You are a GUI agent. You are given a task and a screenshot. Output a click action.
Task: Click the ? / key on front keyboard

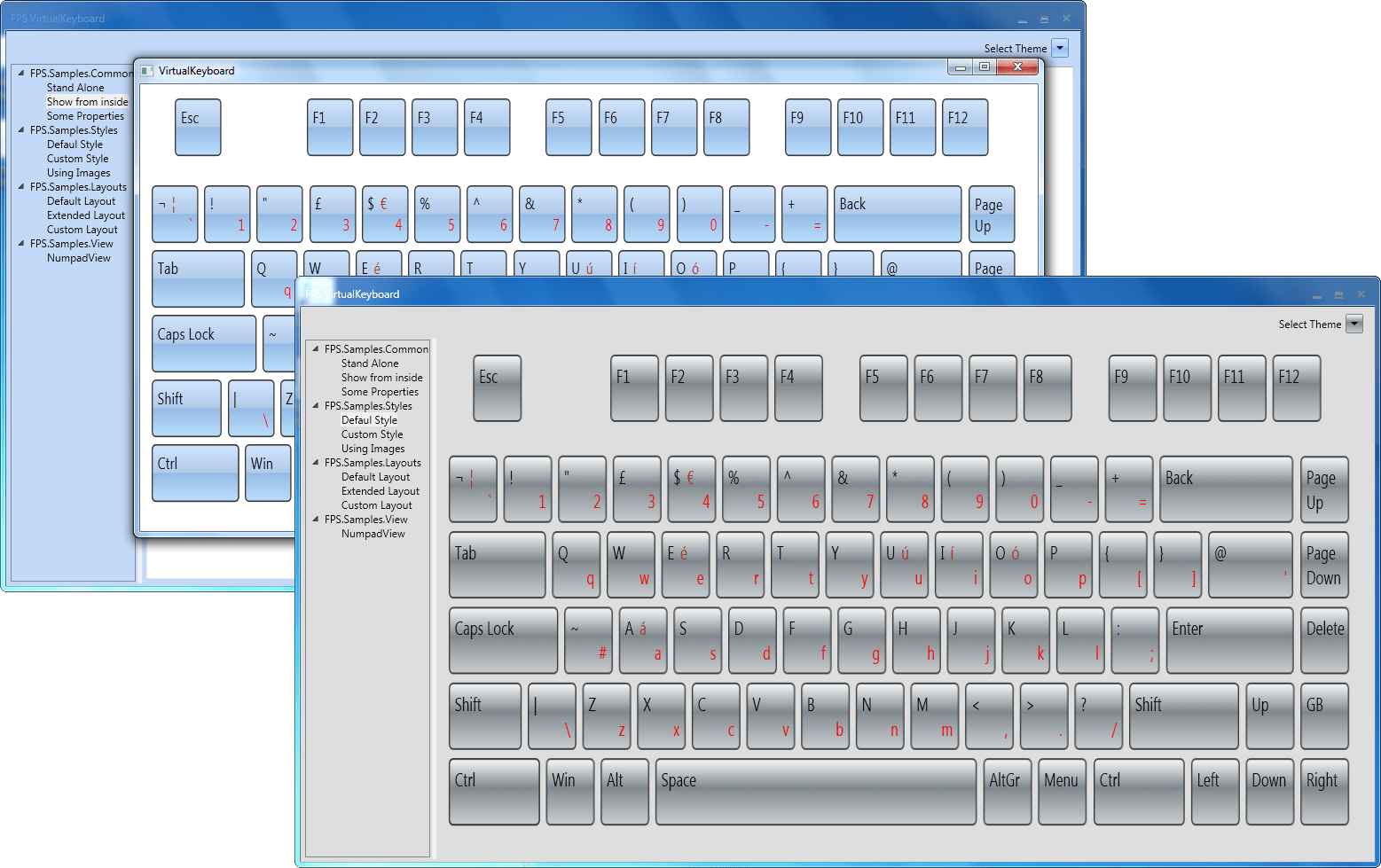click(1099, 716)
